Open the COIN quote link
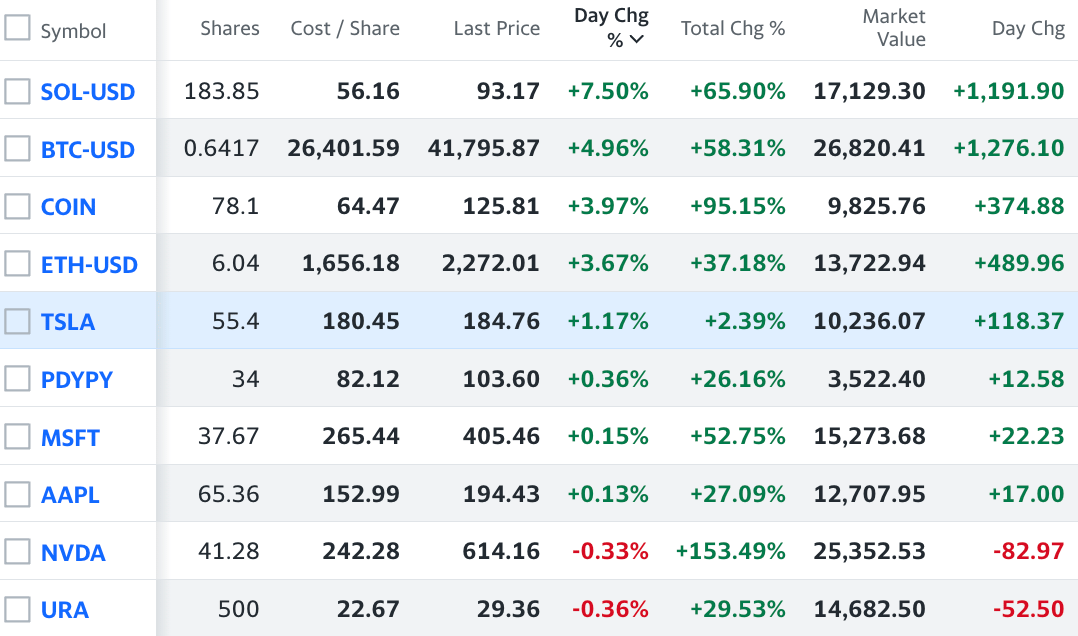 [x=68, y=207]
